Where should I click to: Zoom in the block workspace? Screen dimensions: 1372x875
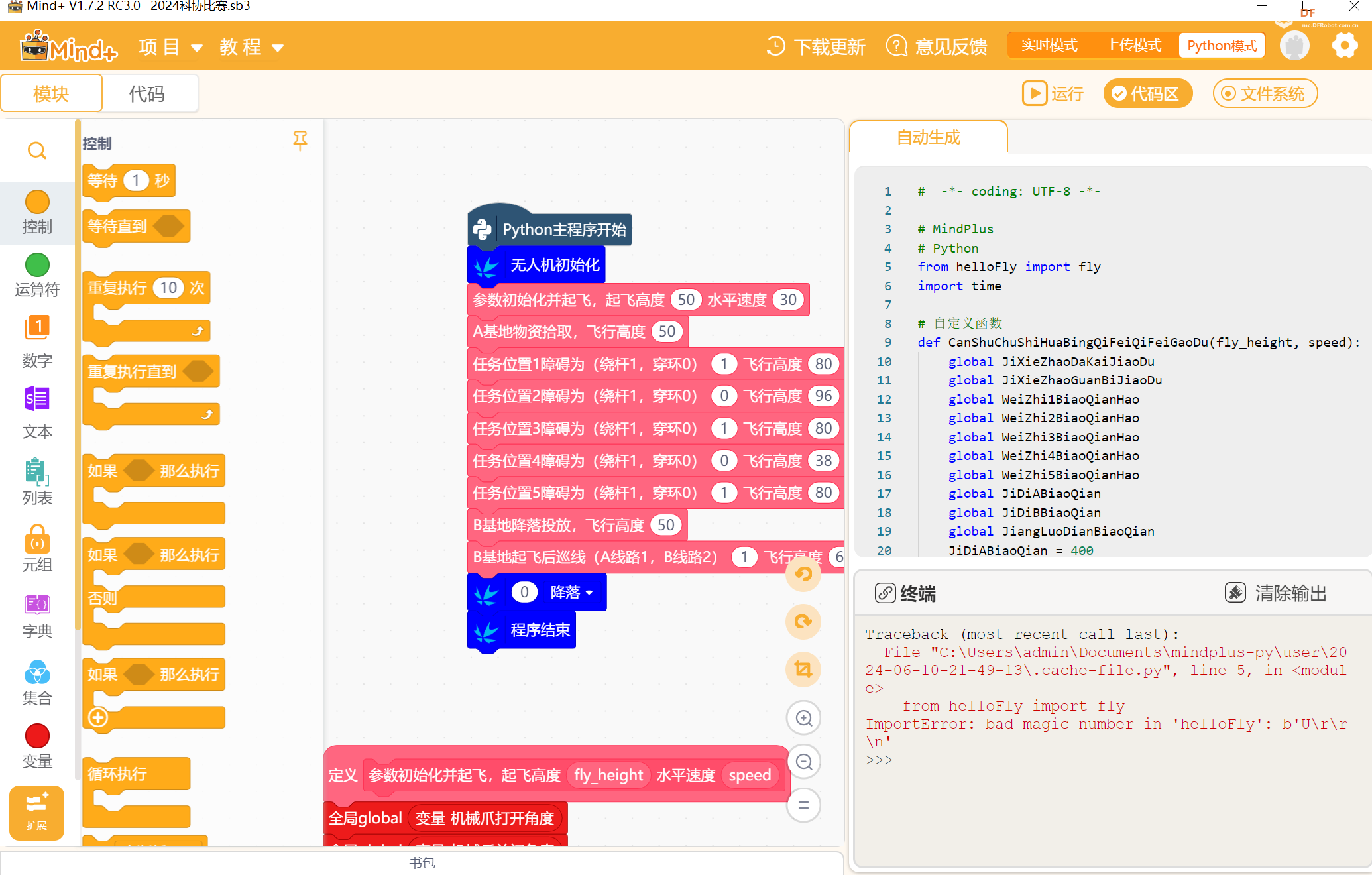(803, 718)
